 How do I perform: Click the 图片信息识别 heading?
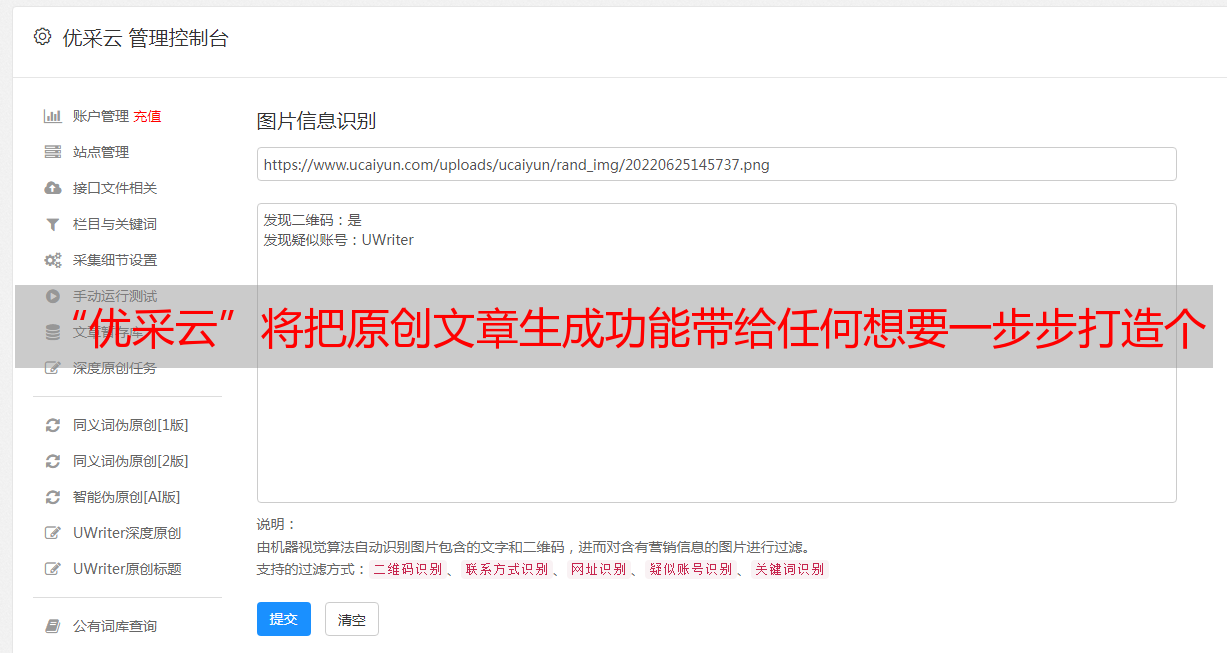pyautogui.click(x=316, y=122)
